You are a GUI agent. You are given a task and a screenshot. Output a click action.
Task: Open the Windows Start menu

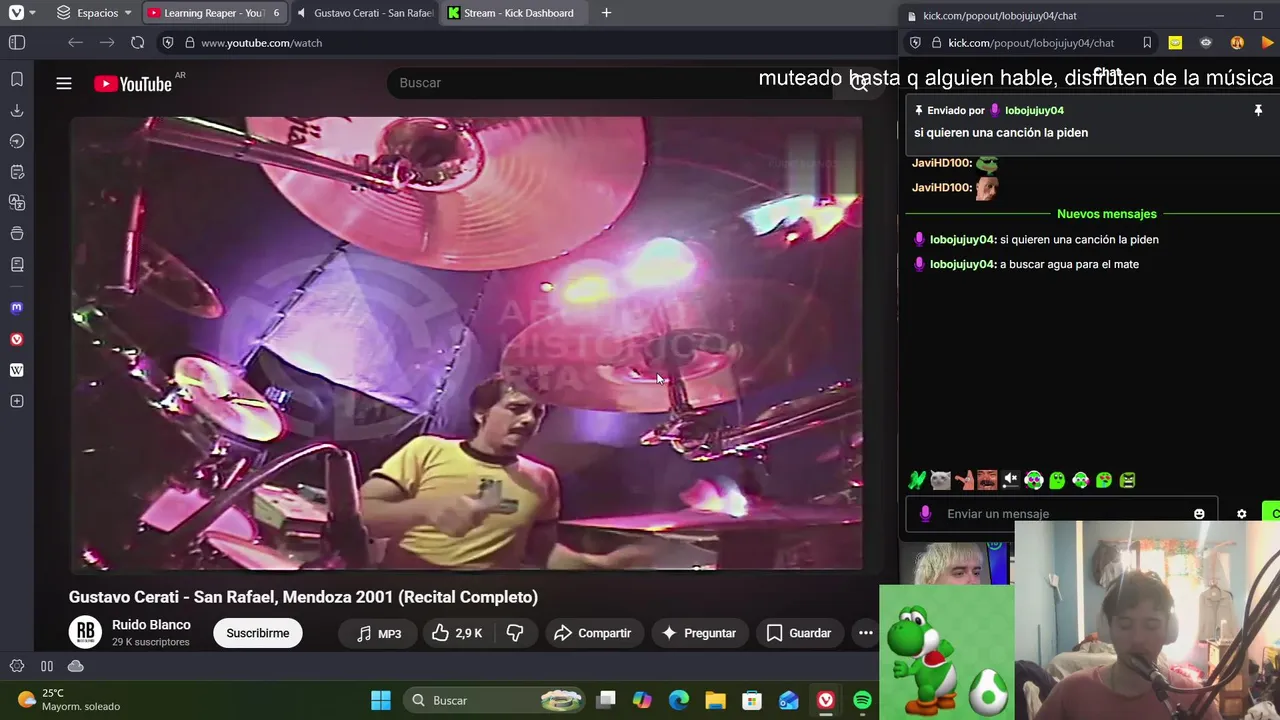coord(381,700)
